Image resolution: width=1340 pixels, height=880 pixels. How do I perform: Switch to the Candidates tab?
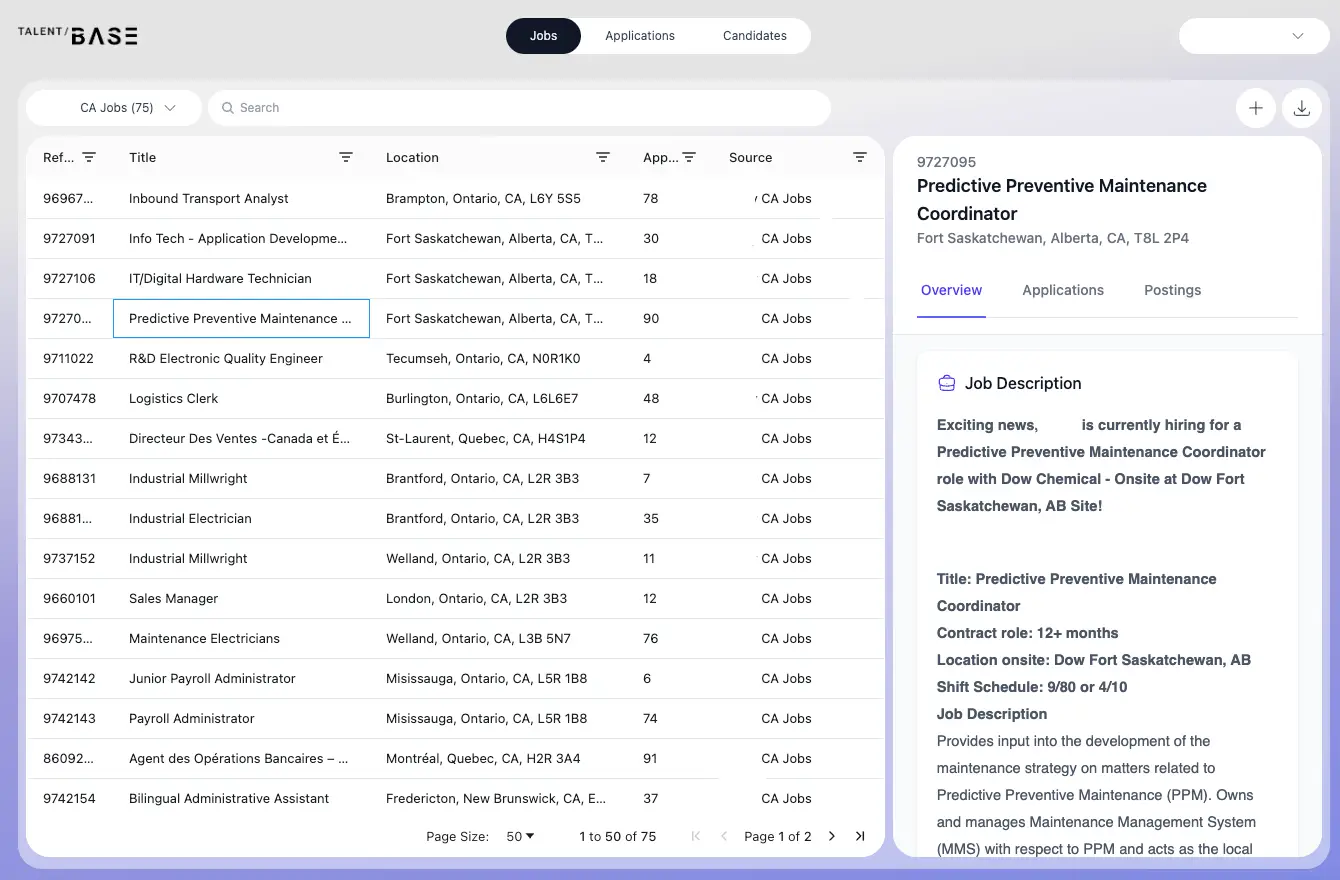(x=755, y=36)
